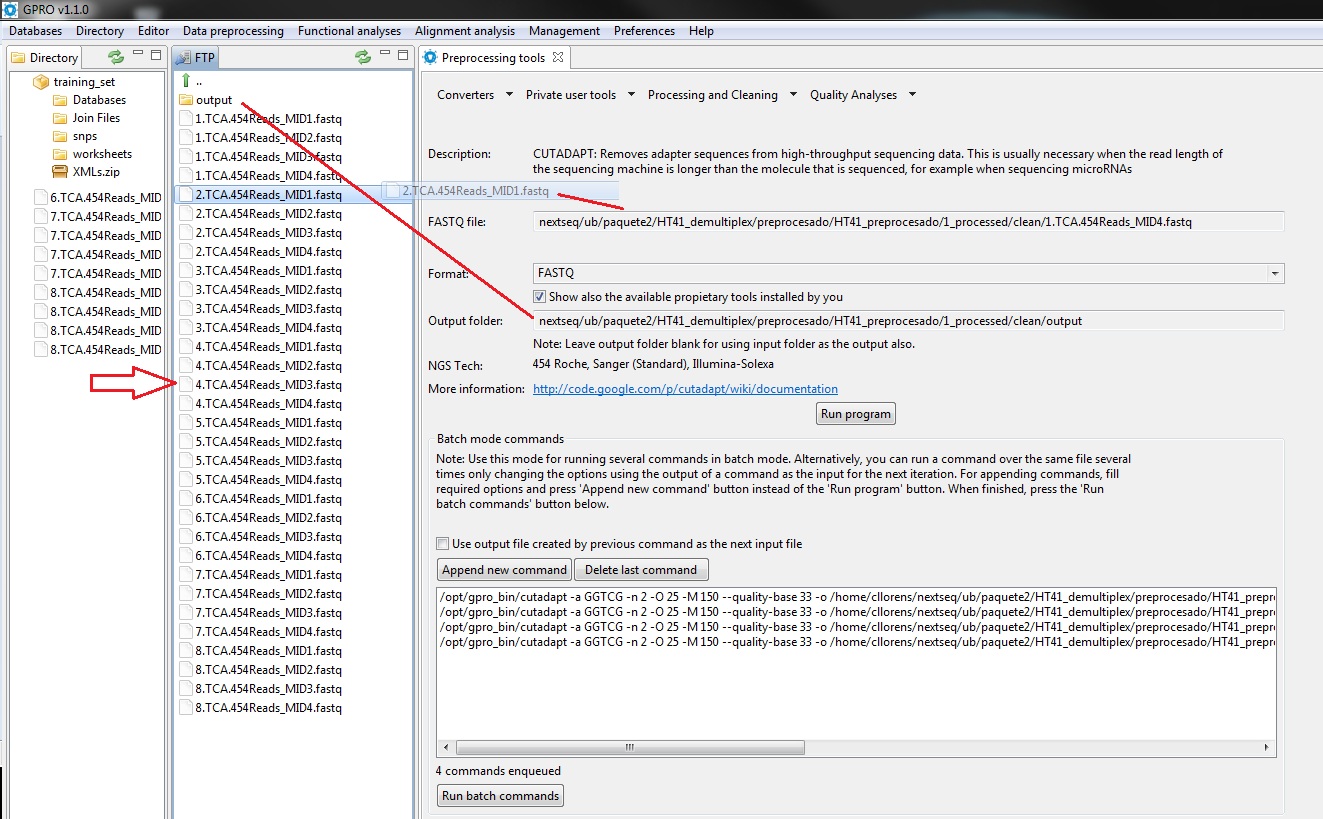Refresh the FTP panel
The height and width of the screenshot is (819, 1323).
tap(363, 57)
